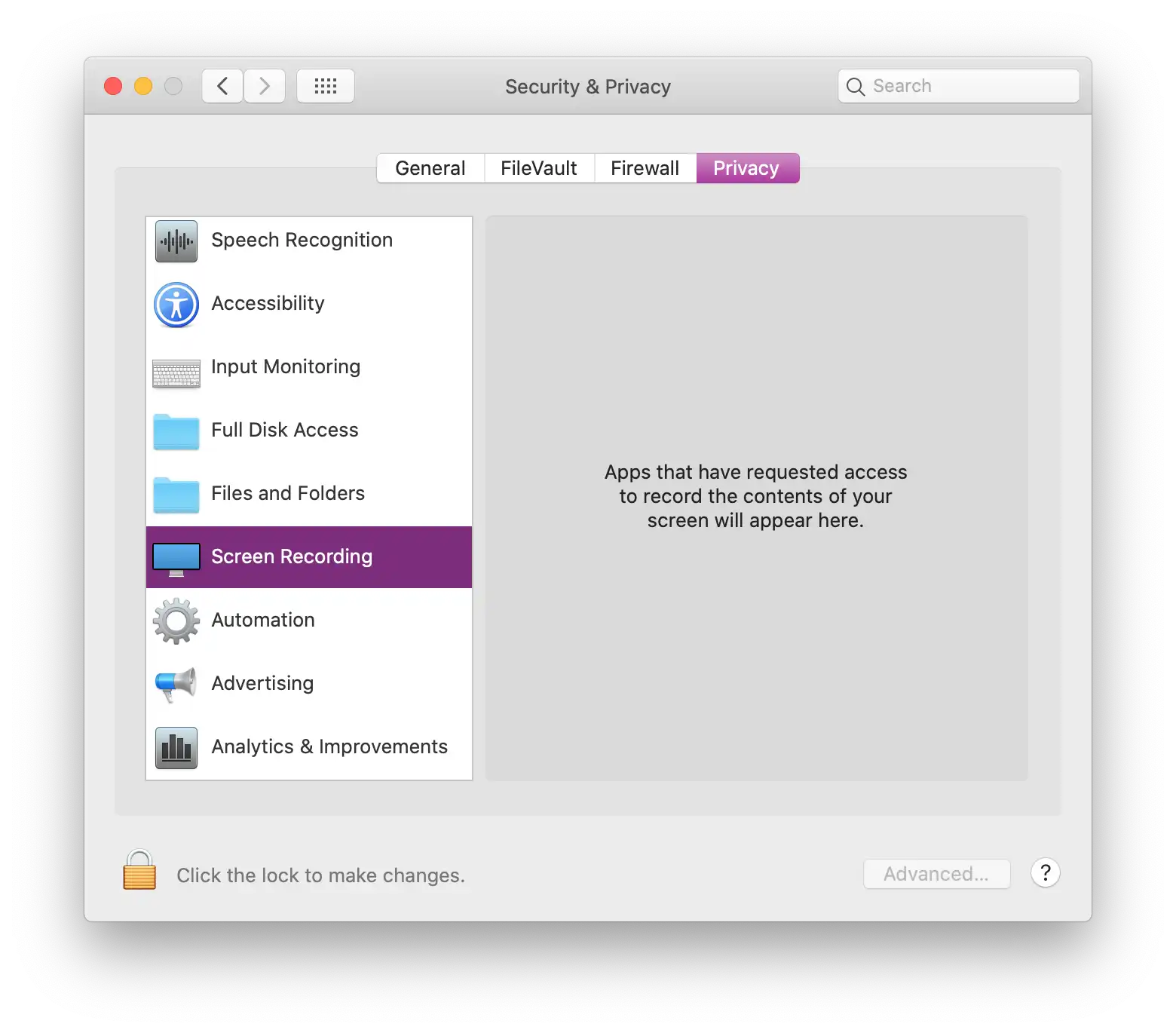Screen dimensions: 1176x1033
Task: Go back using the left navigation arrow
Action: 222,85
